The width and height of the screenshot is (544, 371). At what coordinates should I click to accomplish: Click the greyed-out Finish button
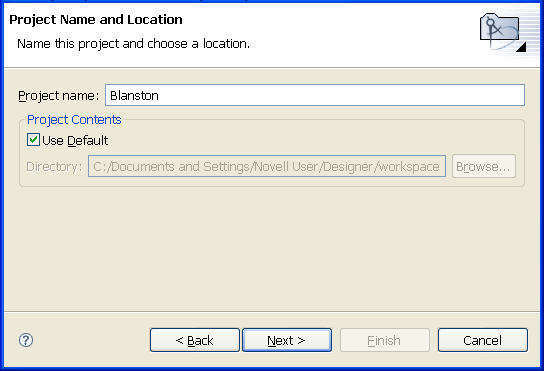[384, 340]
